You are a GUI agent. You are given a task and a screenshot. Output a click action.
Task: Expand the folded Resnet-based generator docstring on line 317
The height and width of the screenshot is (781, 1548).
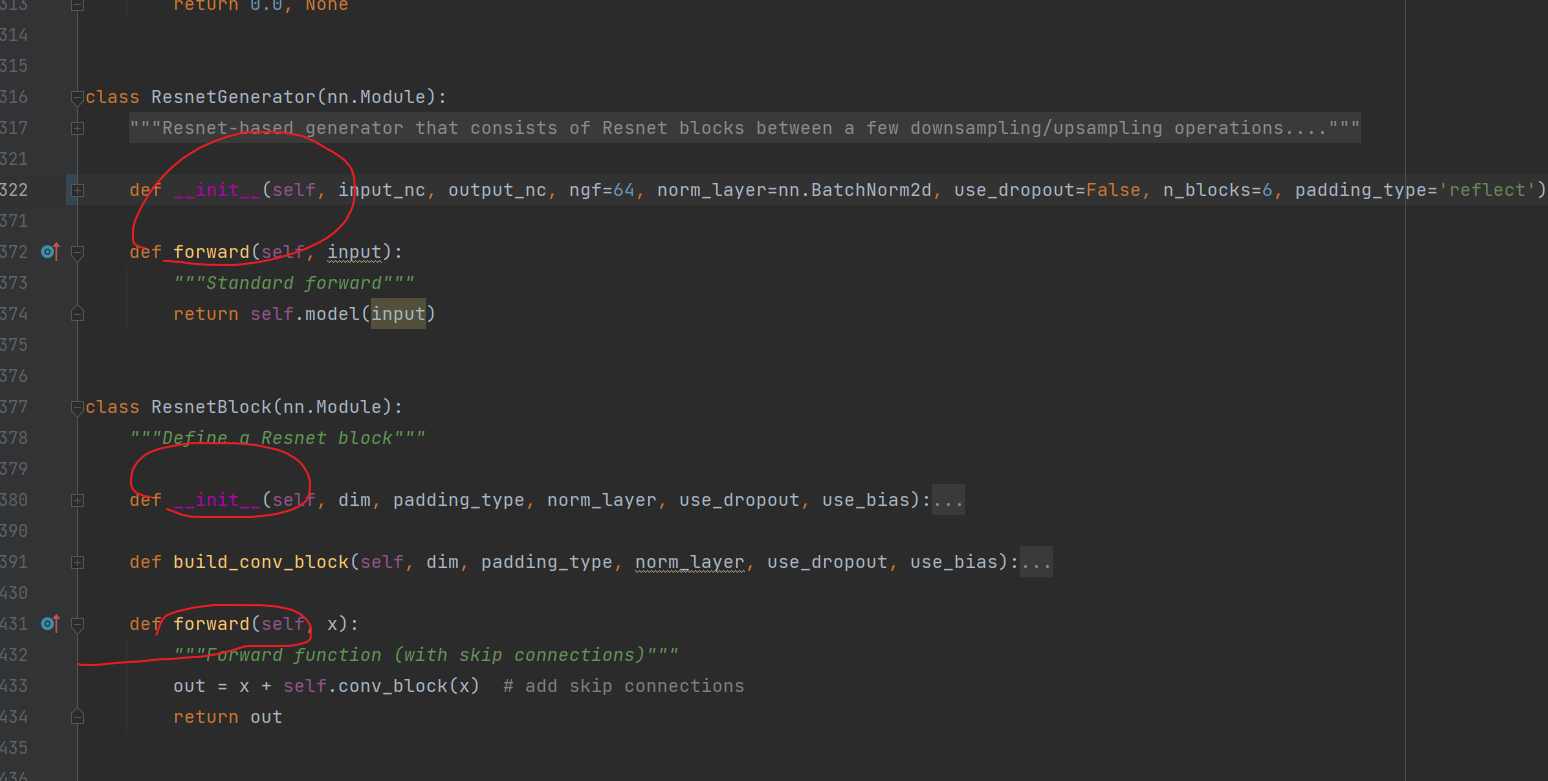[x=77, y=128]
